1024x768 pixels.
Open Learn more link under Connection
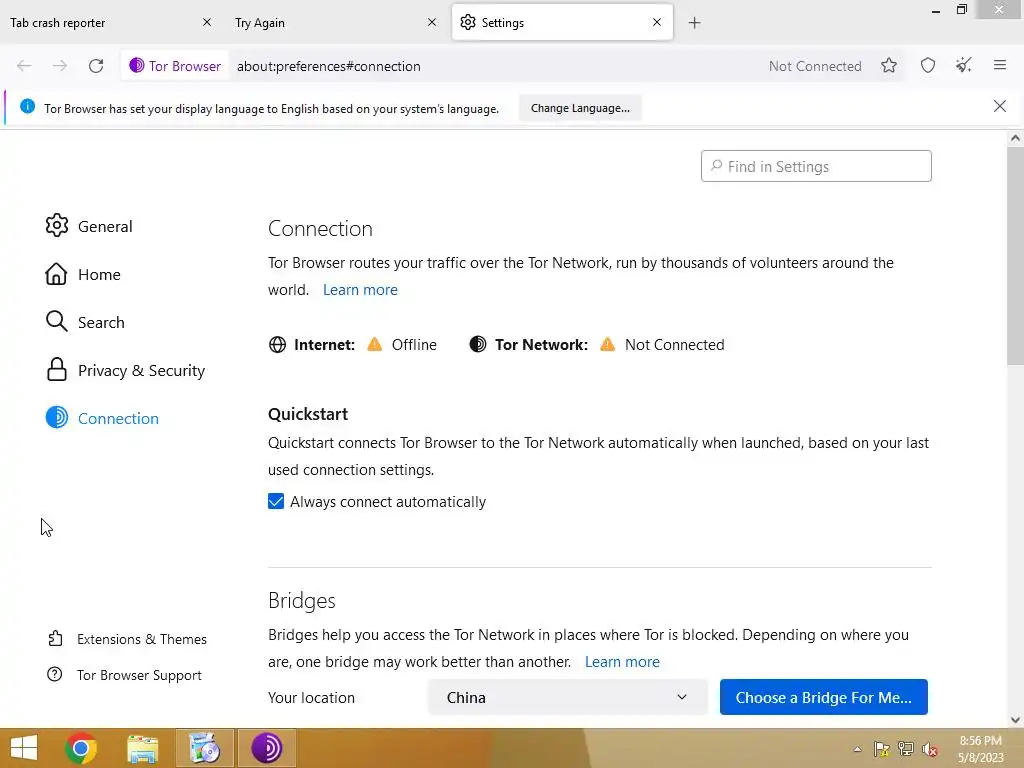360,289
